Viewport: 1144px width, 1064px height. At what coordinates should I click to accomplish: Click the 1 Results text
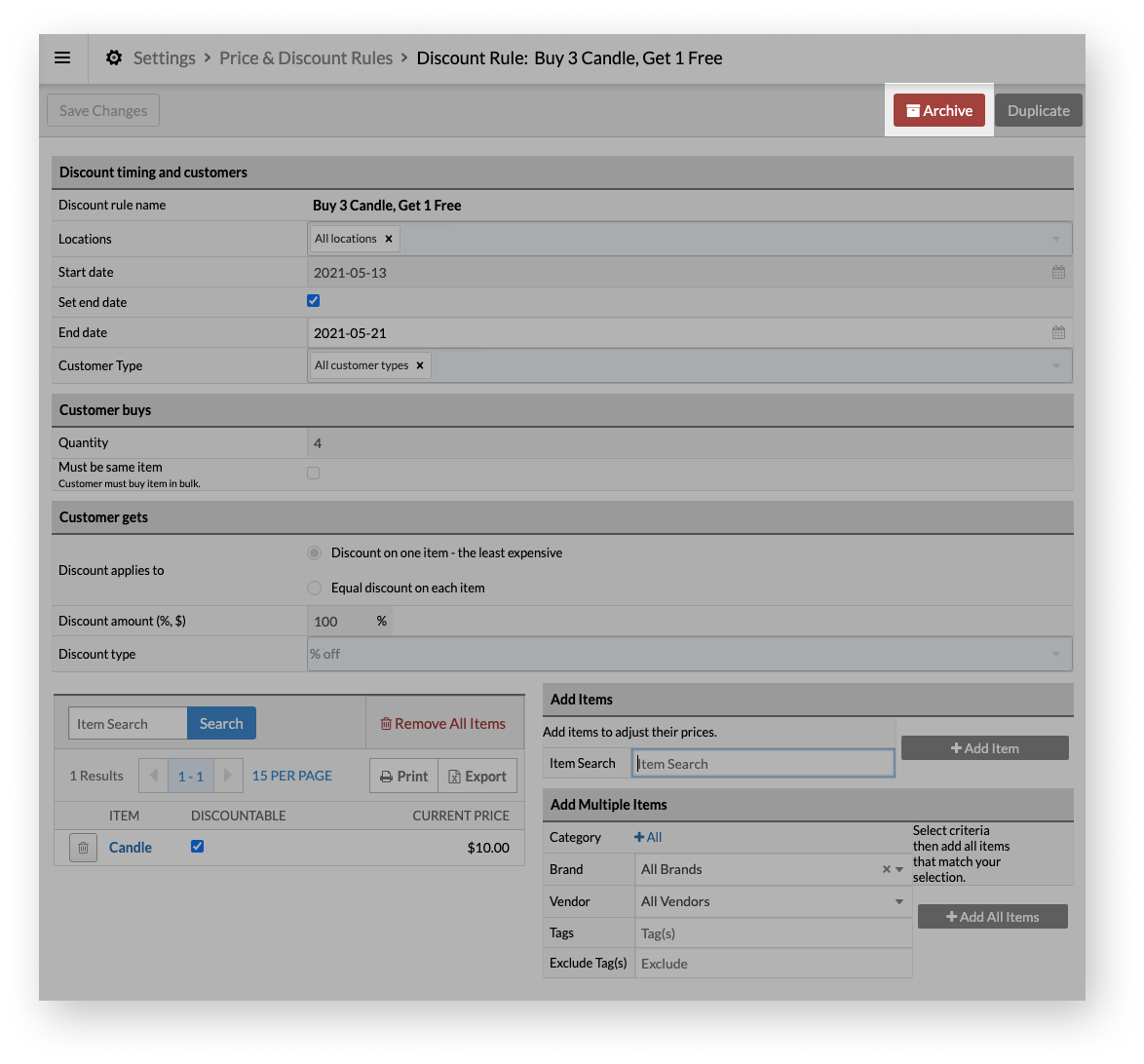tap(96, 776)
